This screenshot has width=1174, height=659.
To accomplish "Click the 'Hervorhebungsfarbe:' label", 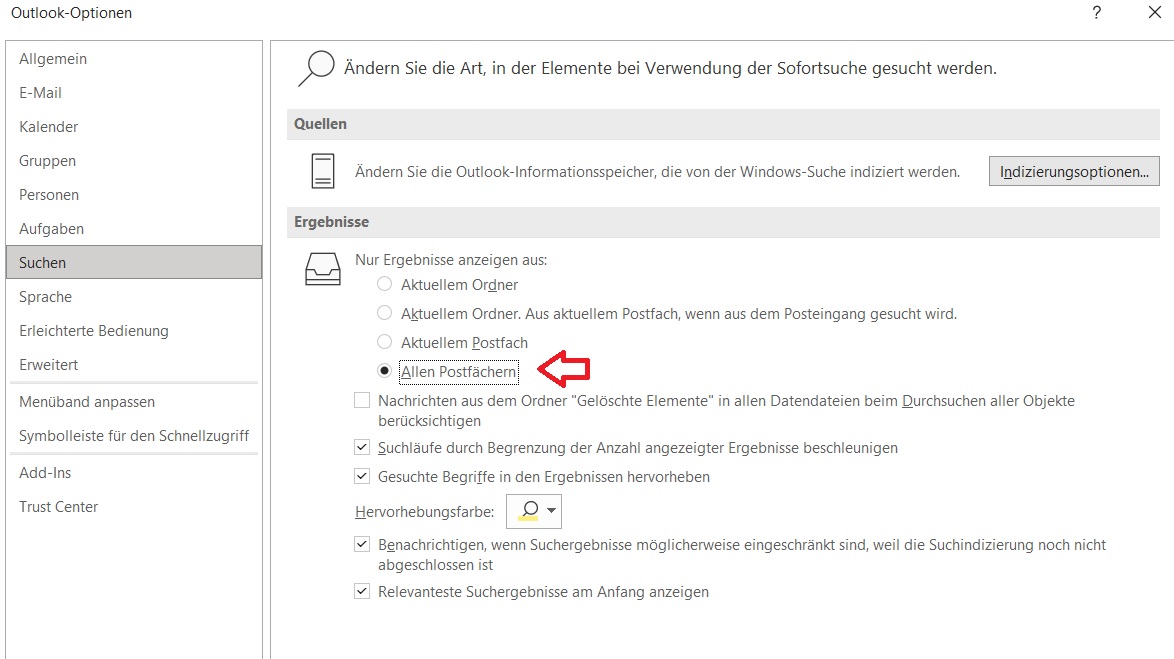I will [425, 512].
